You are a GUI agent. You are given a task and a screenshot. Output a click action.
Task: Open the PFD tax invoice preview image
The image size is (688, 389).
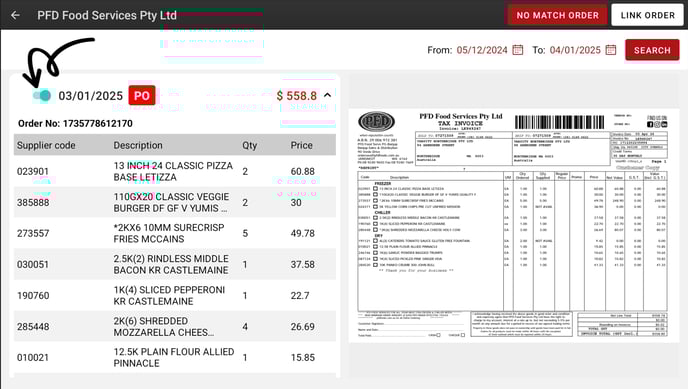point(513,225)
